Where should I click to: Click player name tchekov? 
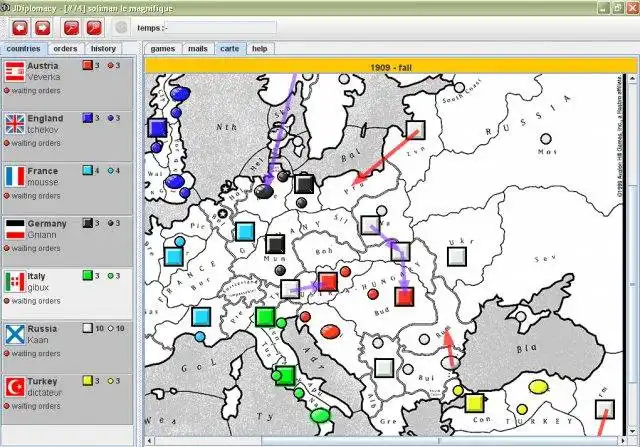(43, 130)
